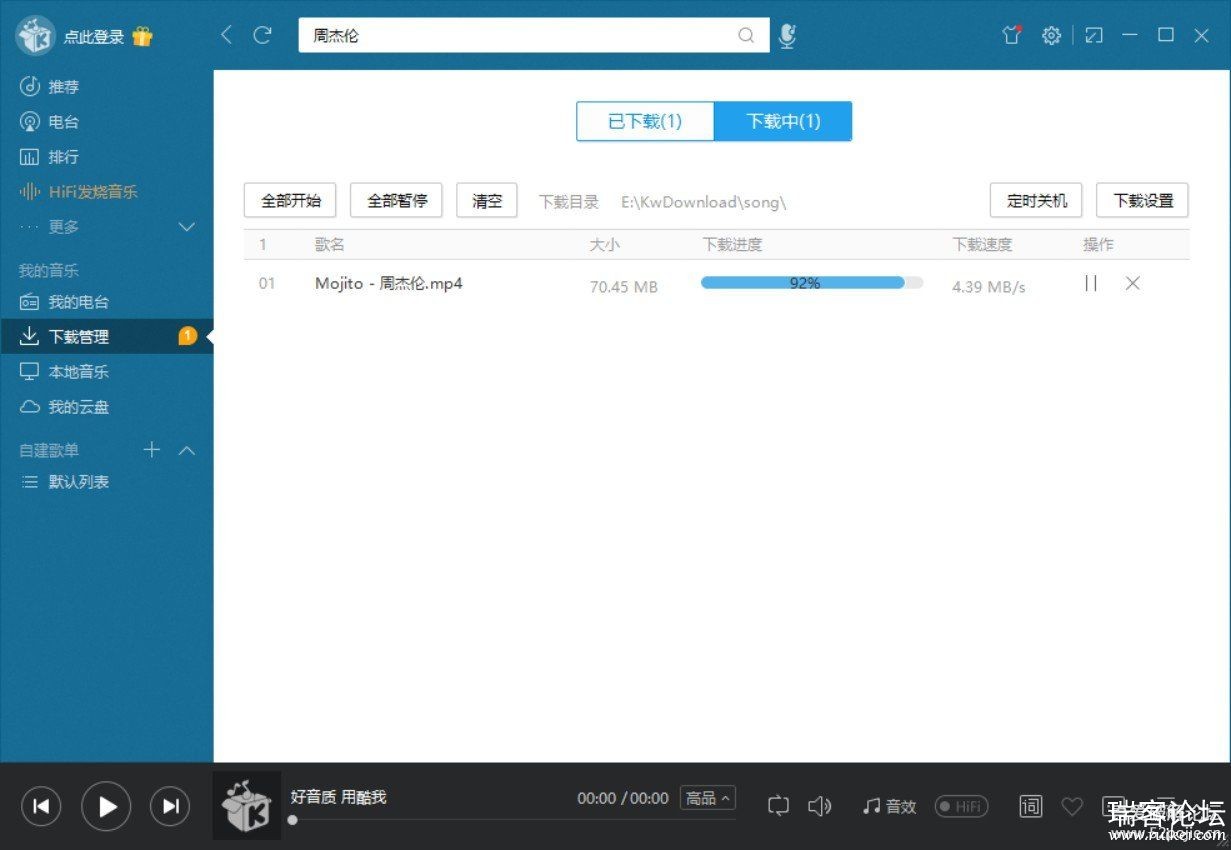Click the 全部开始 button
Image resolution: width=1231 pixels, height=850 pixels.
click(x=291, y=200)
